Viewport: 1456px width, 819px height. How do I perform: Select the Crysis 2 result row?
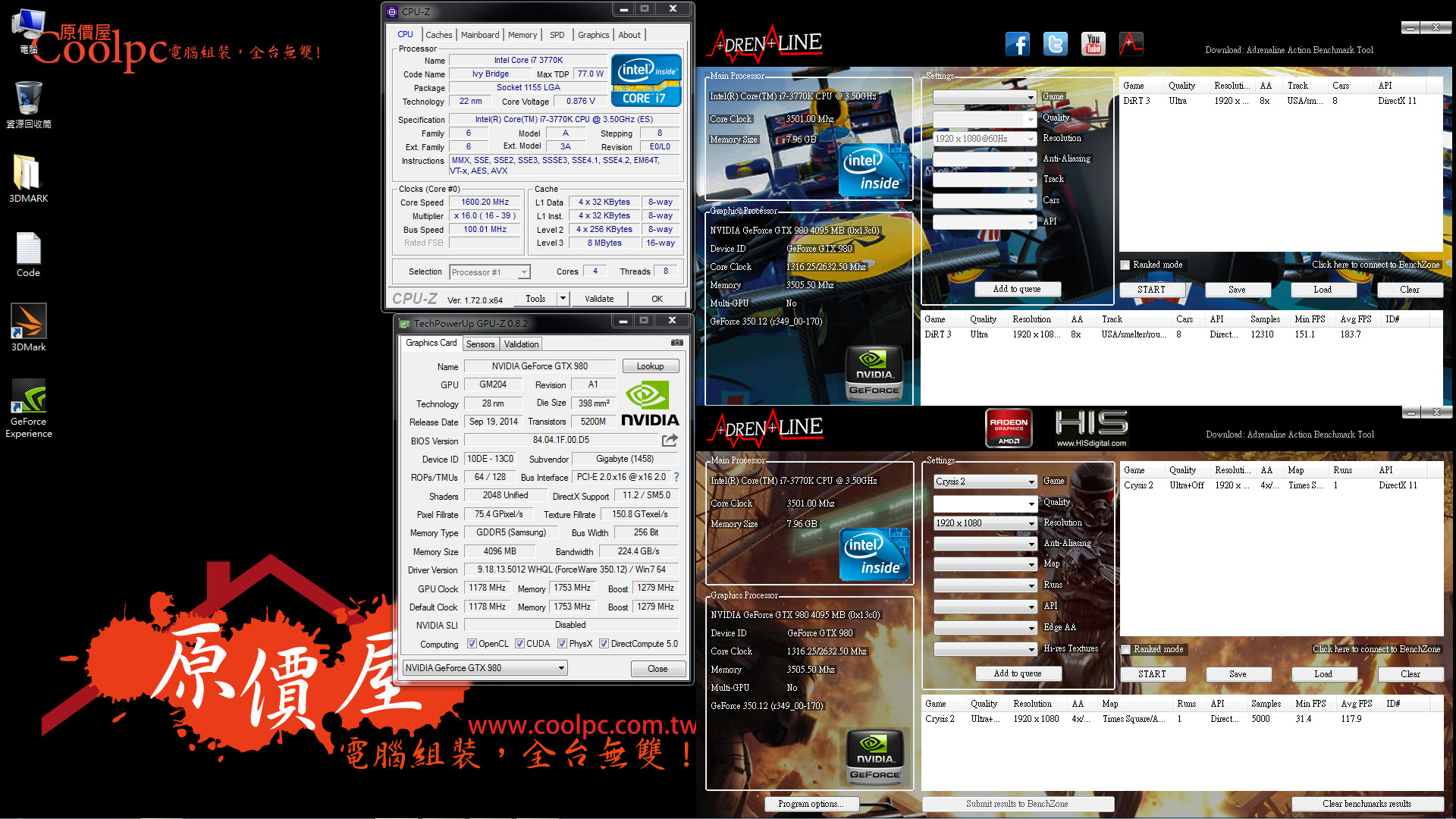(x=1182, y=719)
